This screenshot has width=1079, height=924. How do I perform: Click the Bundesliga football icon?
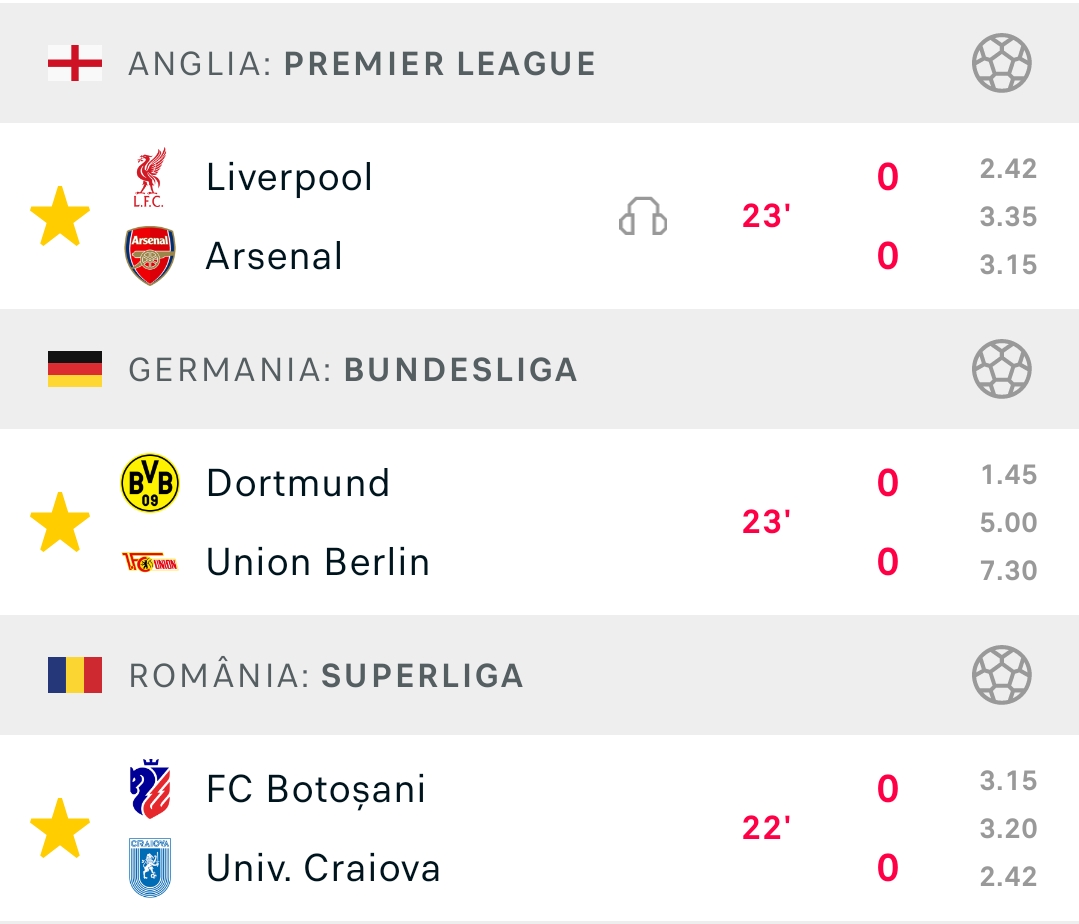pyautogui.click(x=1001, y=369)
